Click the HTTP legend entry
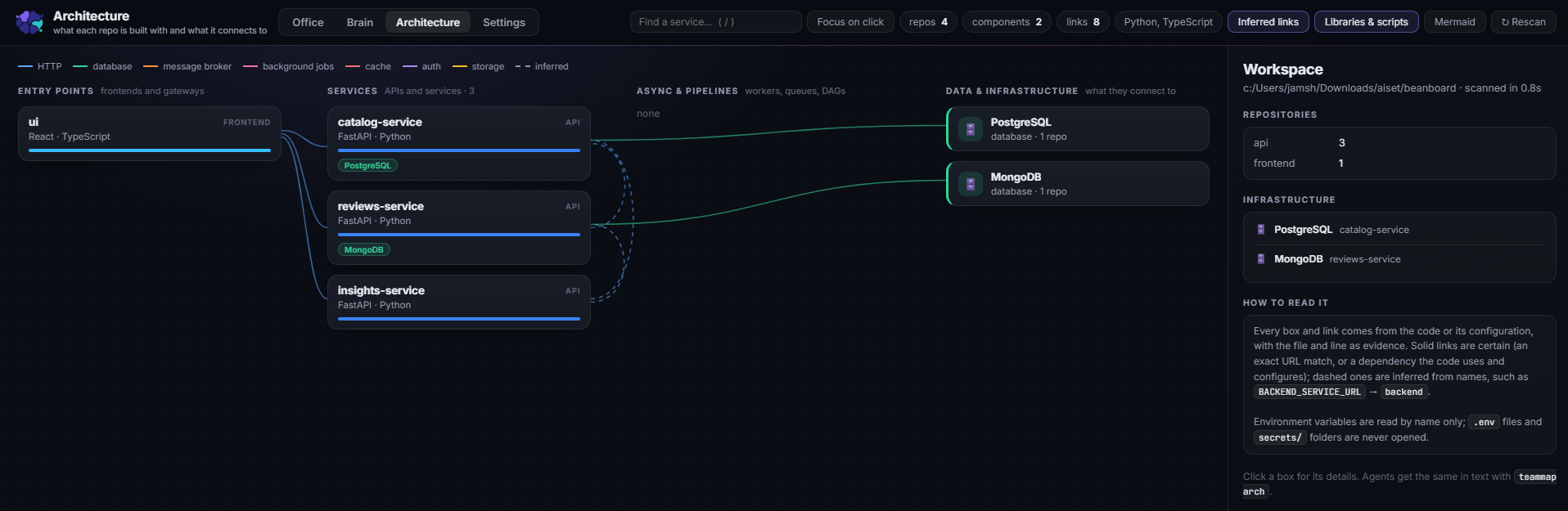 pyautogui.click(x=40, y=66)
